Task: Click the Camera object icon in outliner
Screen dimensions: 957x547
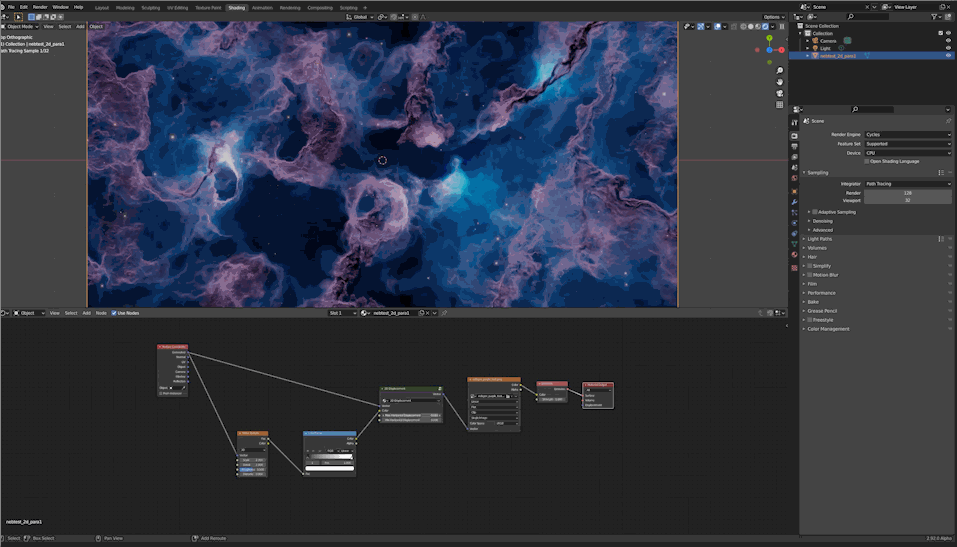Action: click(x=815, y=40)
